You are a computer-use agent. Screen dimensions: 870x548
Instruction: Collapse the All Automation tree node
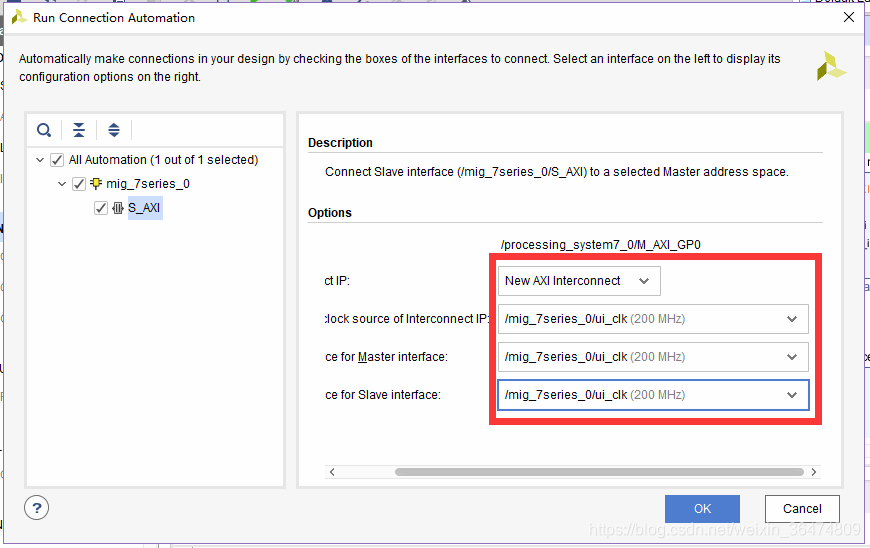click(40, 160)
